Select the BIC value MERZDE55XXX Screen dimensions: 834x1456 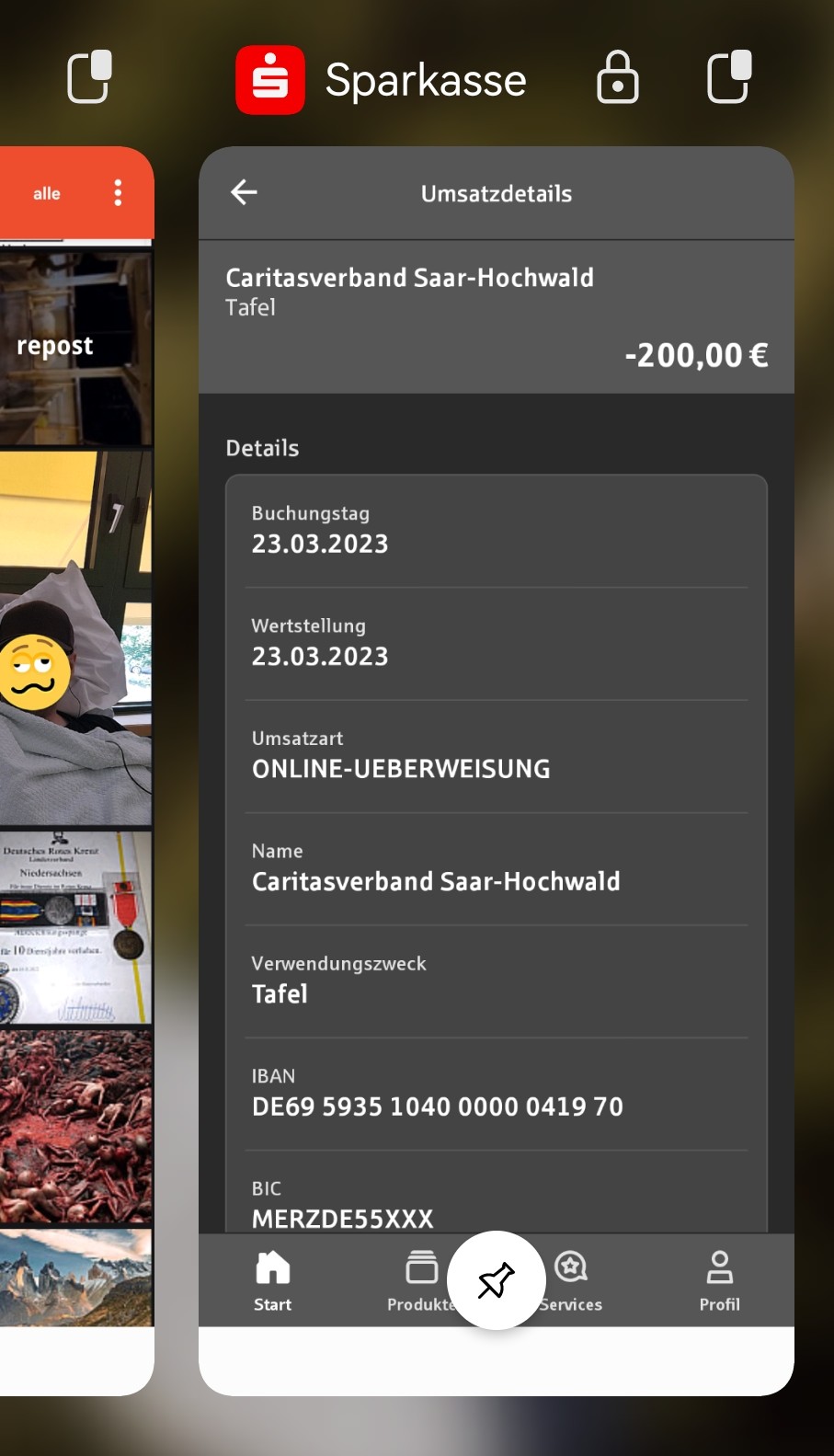point(343,1219)
